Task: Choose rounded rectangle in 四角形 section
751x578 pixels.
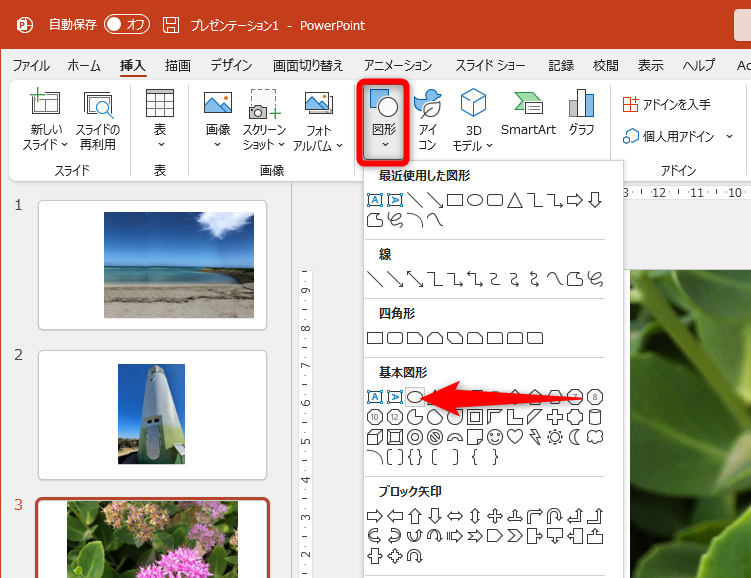Action: (x=395, y=338)
